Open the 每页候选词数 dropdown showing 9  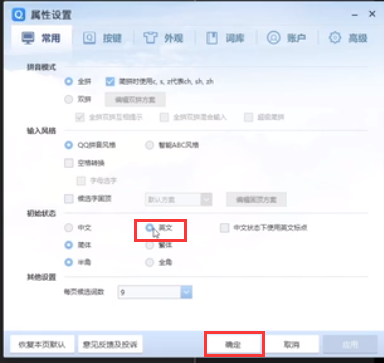(155, 292)
